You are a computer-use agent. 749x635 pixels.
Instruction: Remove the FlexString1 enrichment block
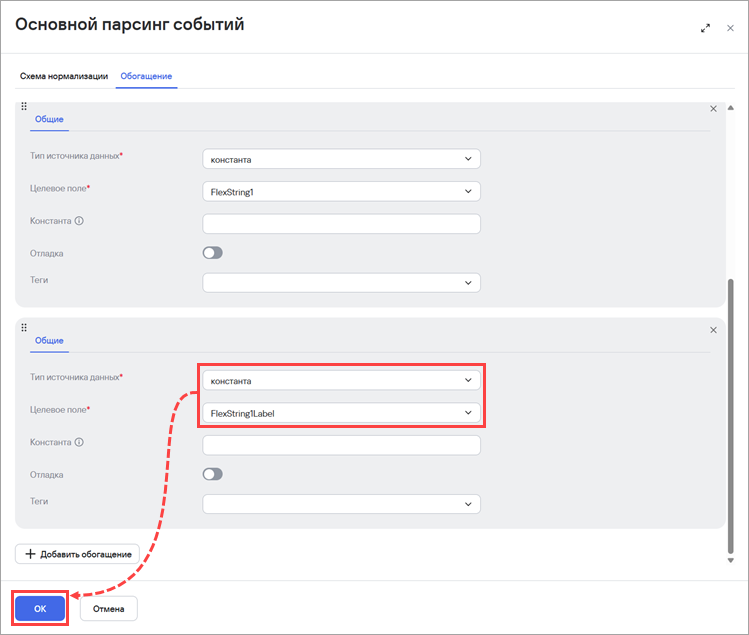coord(713,109)
